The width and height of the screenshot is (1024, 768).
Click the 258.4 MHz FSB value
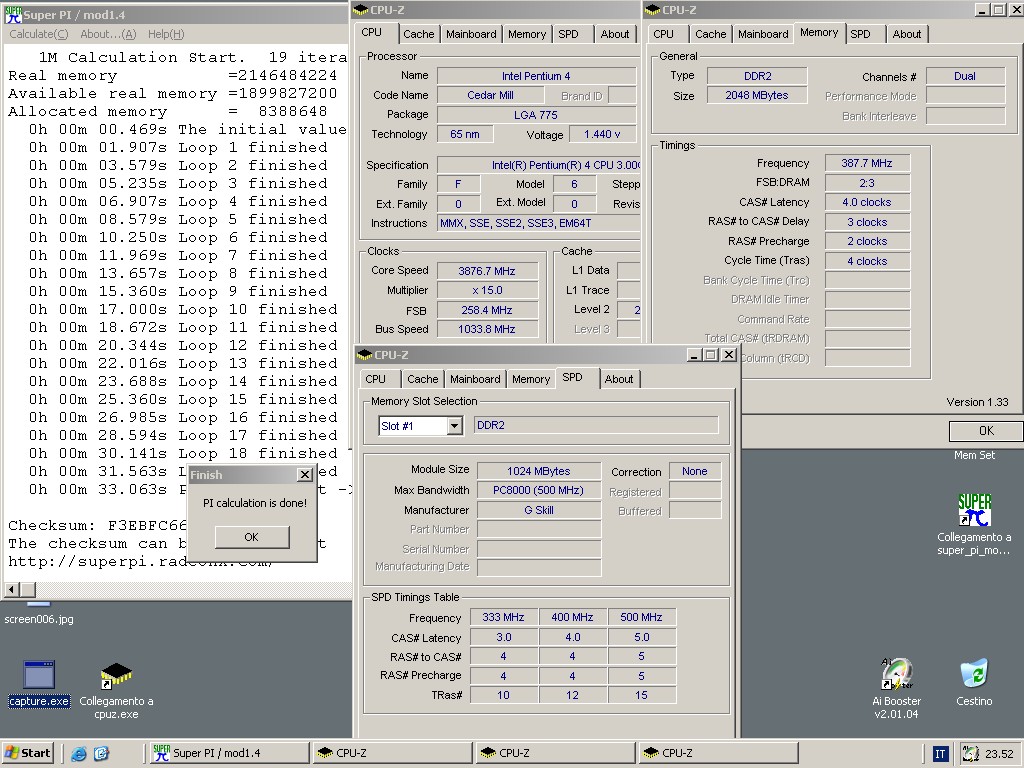point(487,310)
